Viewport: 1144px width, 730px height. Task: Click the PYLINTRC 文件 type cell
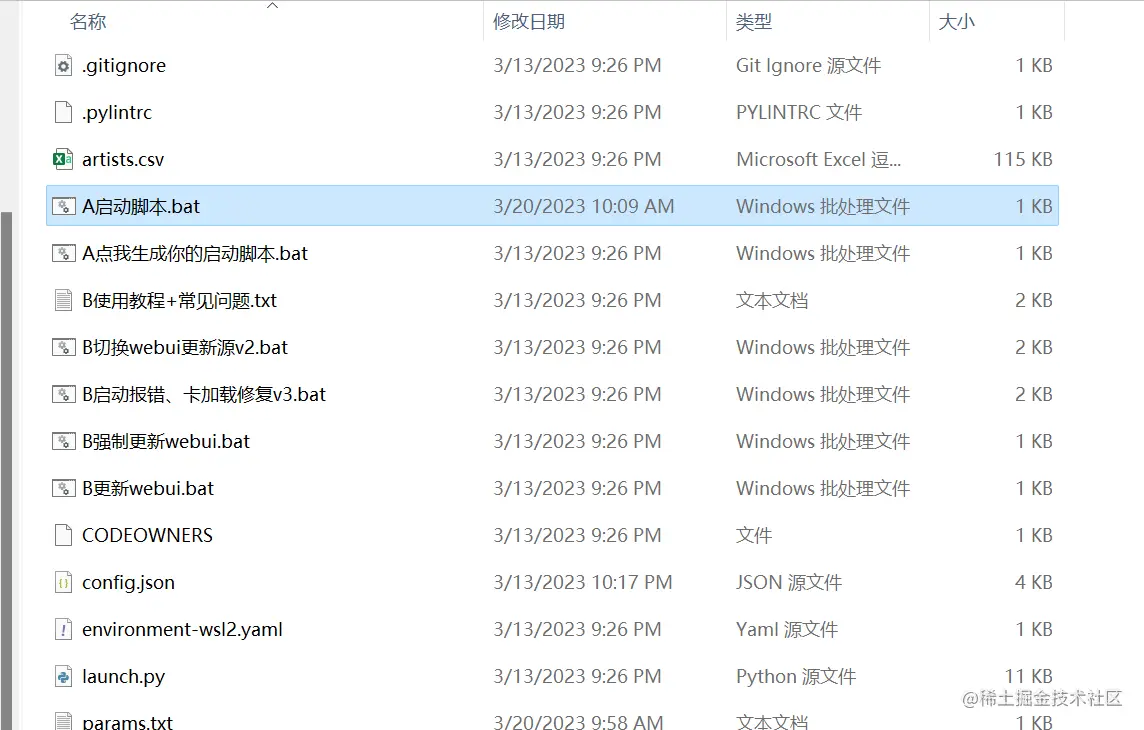coord(799,112)
